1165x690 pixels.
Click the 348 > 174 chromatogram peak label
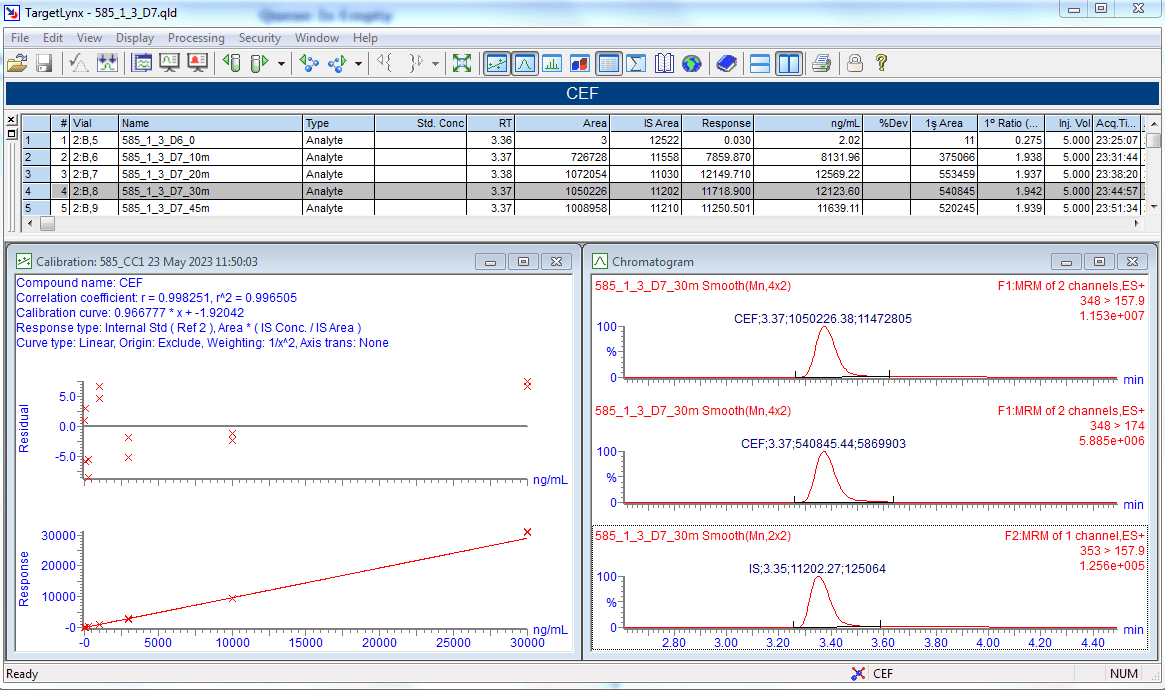click(x=822, y=444)
